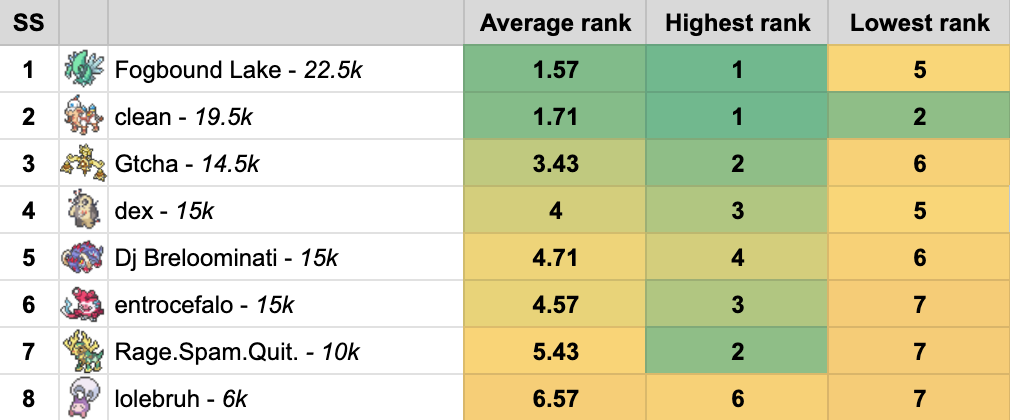
Task: Click the Dj Breloominati - 15k name cell
Action: coord(287,257)
